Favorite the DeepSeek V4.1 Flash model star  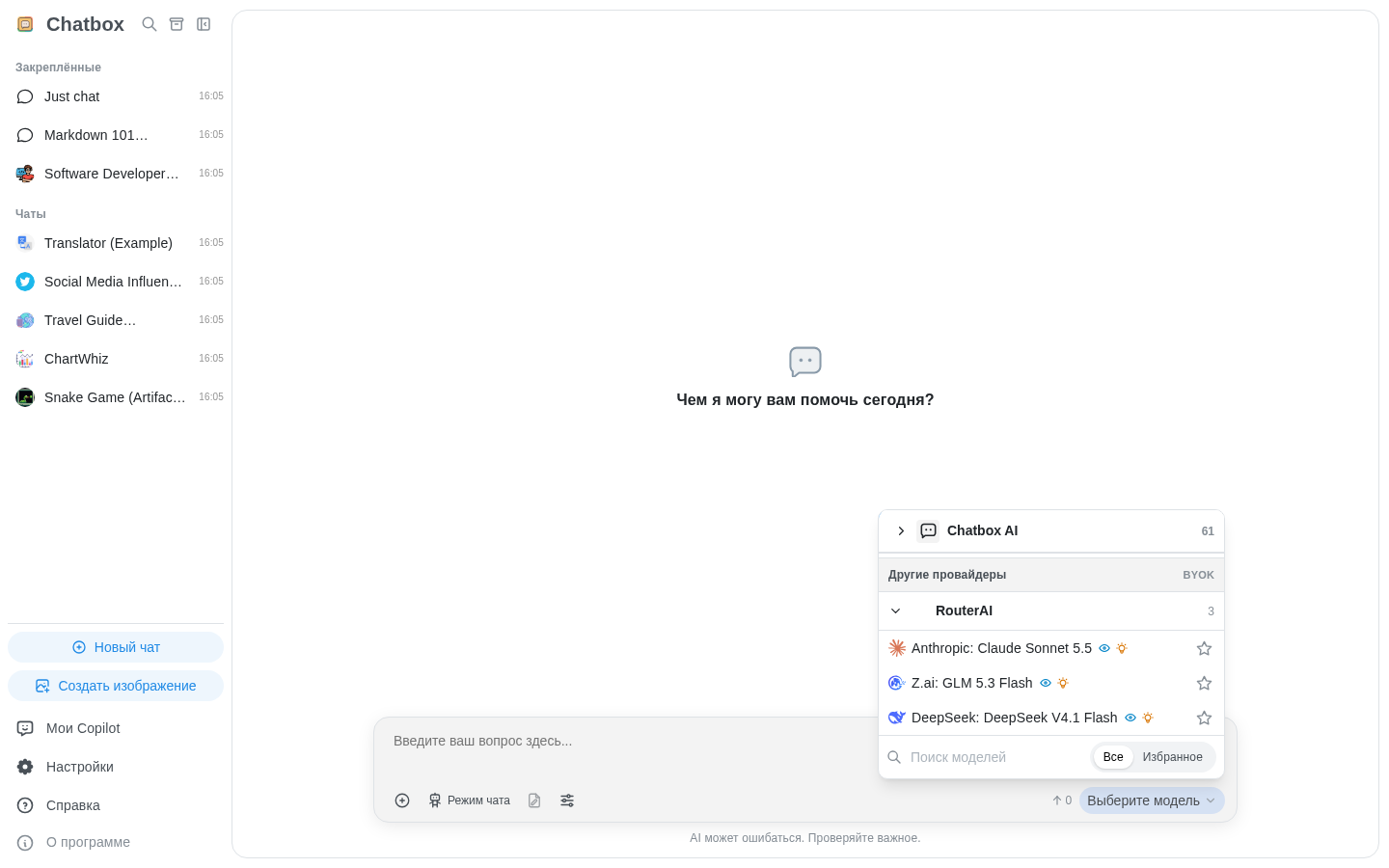pos(1204,718)
